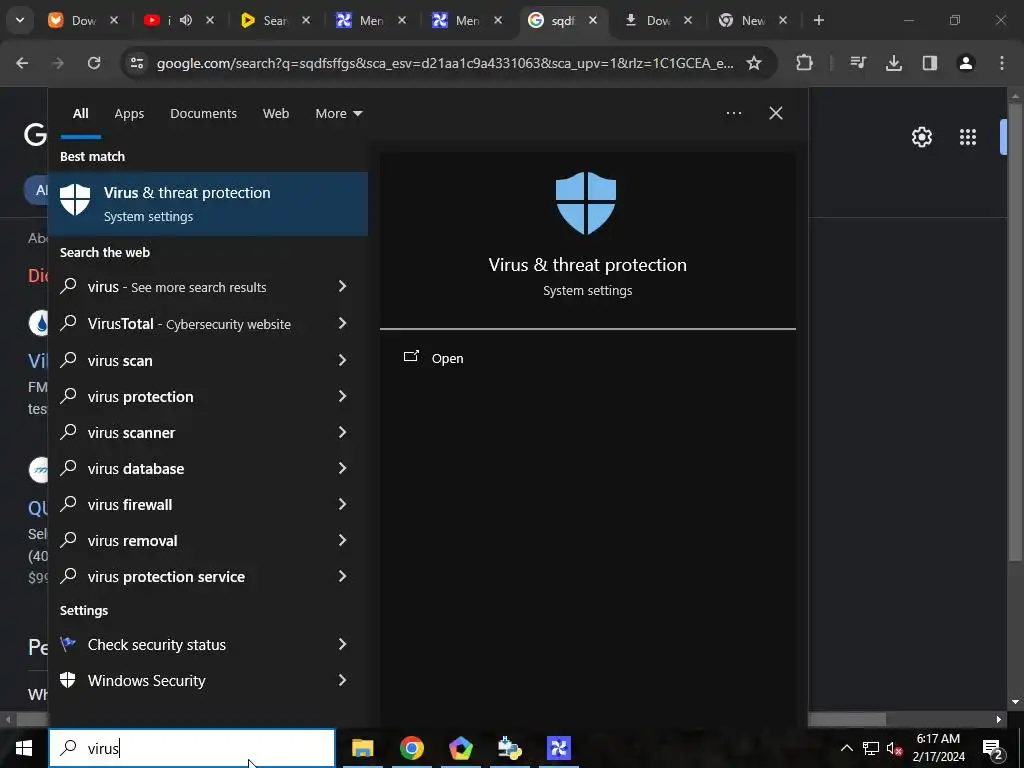Switch to the Web search filter tab
The width and height of the screenshot is (1024, 768).
tap(276, 114)
